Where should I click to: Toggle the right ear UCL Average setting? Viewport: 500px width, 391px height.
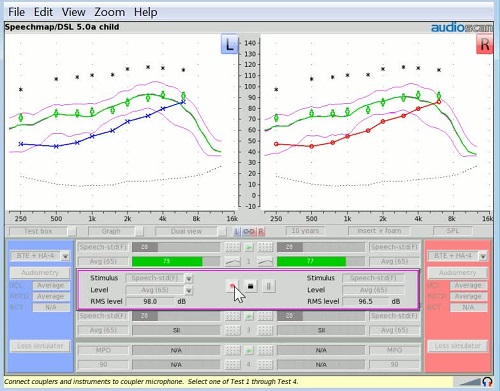click(468, 286)
